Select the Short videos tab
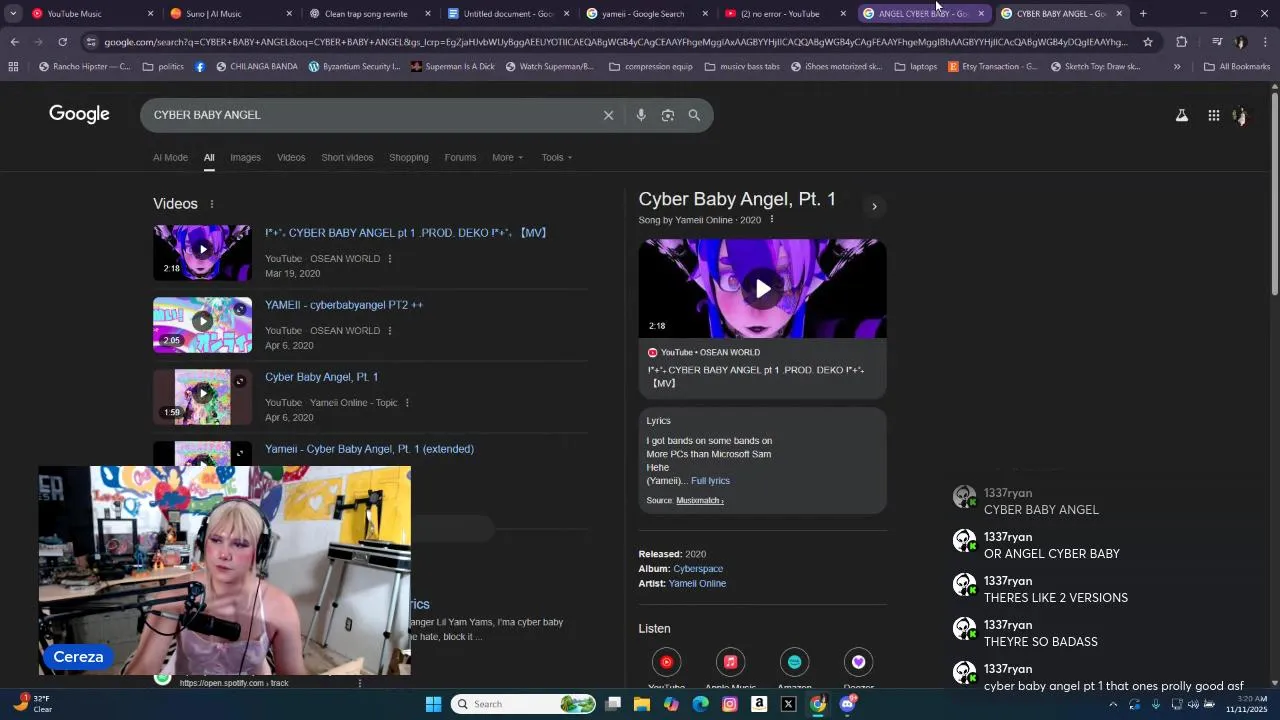1280x720 pixels. pos(347,158)
